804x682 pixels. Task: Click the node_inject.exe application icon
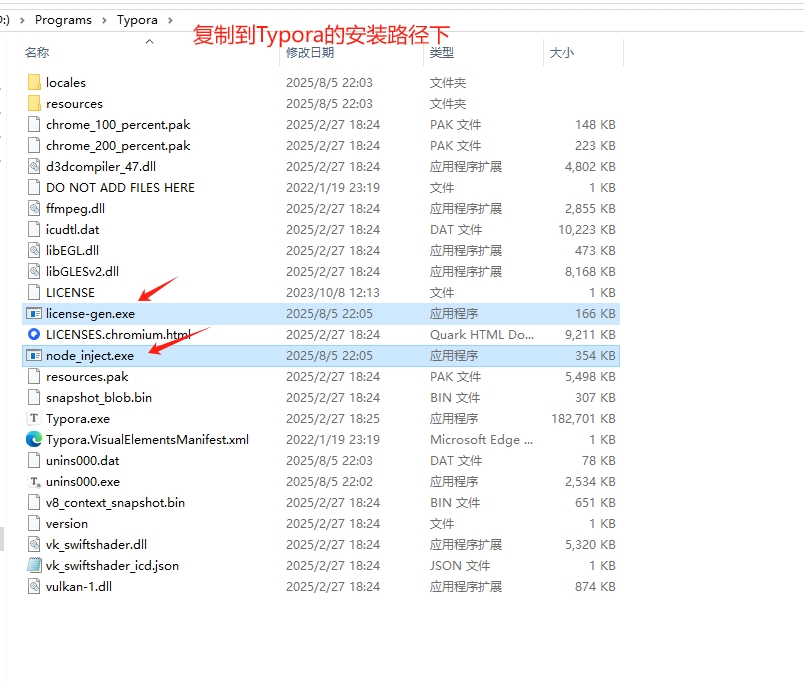pyautogui.click(x=34, y=356)
